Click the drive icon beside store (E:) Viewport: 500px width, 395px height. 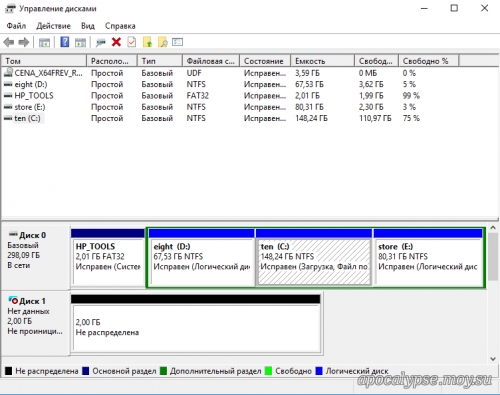point(8,107)
